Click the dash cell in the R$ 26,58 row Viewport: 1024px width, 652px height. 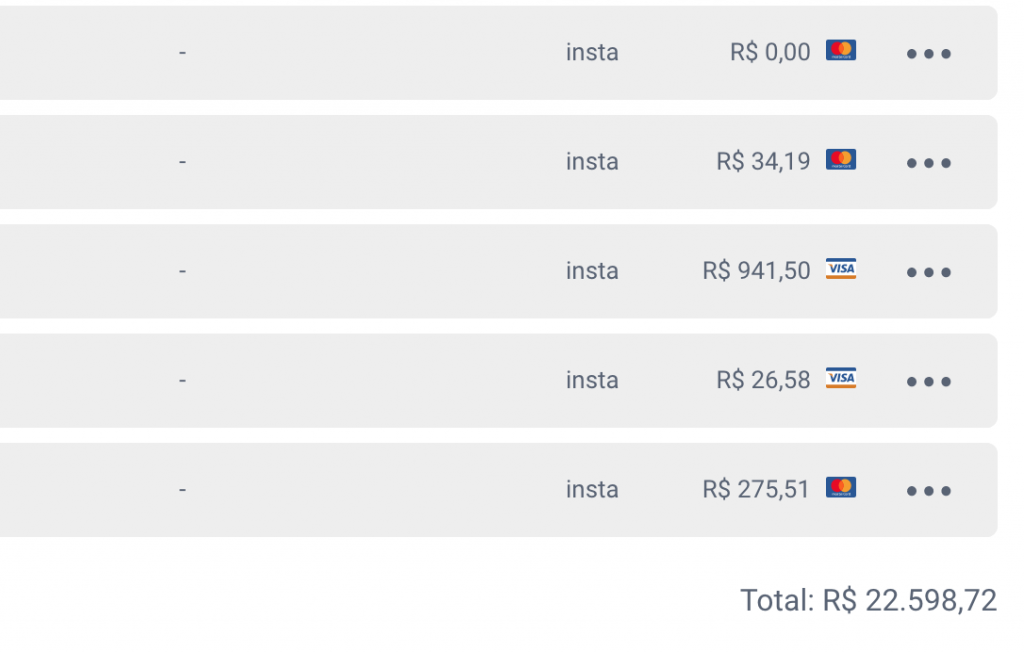pyautogui.click(x=182, y=380)
